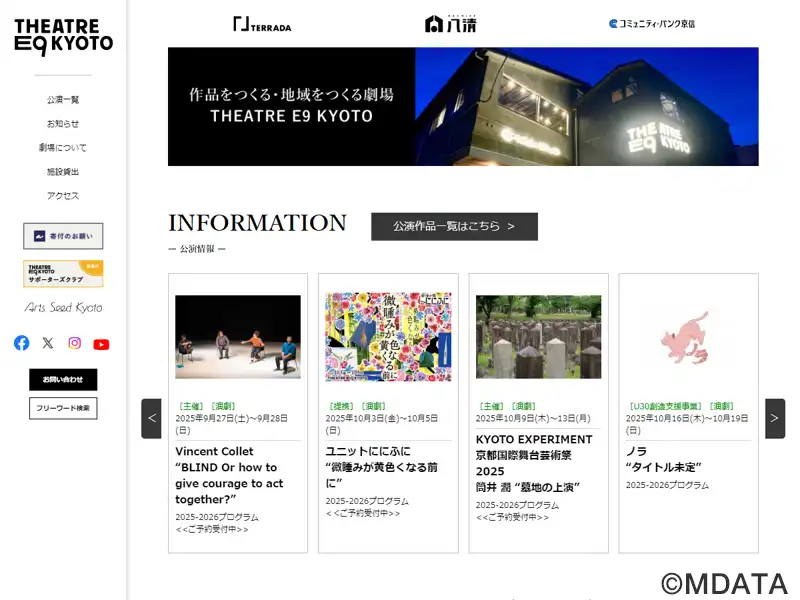Click the 八清 sponsor logo
Viewport: 800px width, 600px height.
point(451,24)
